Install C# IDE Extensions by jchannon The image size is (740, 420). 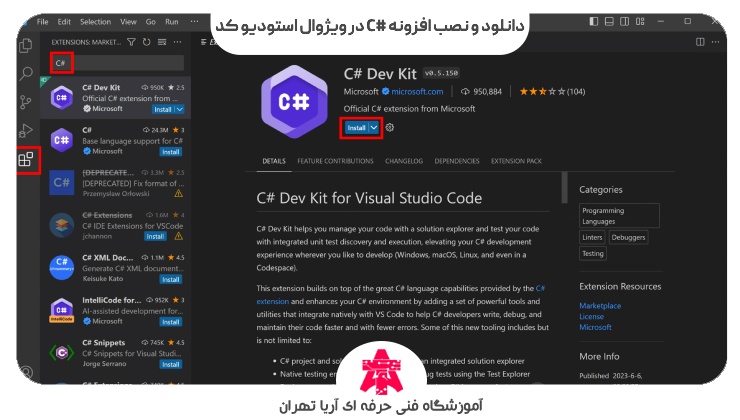coord(155,236)
